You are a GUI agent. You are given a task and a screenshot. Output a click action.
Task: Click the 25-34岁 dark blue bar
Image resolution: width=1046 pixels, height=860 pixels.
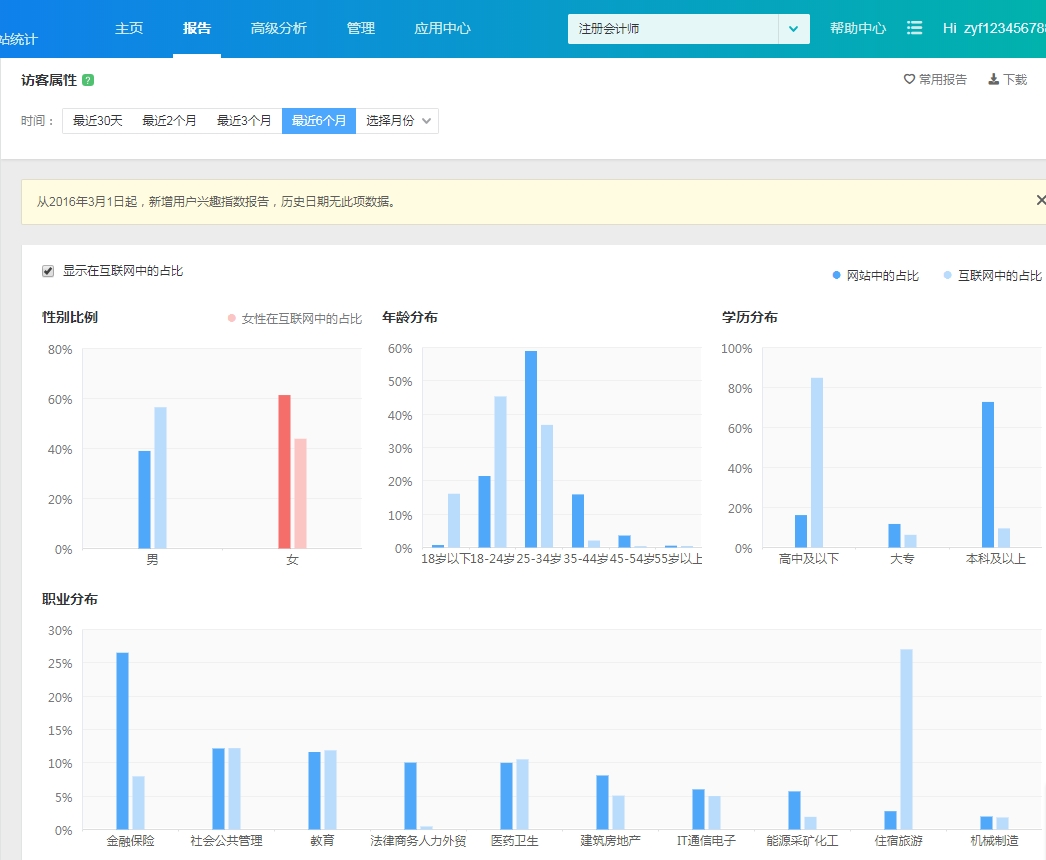(531, 450)
